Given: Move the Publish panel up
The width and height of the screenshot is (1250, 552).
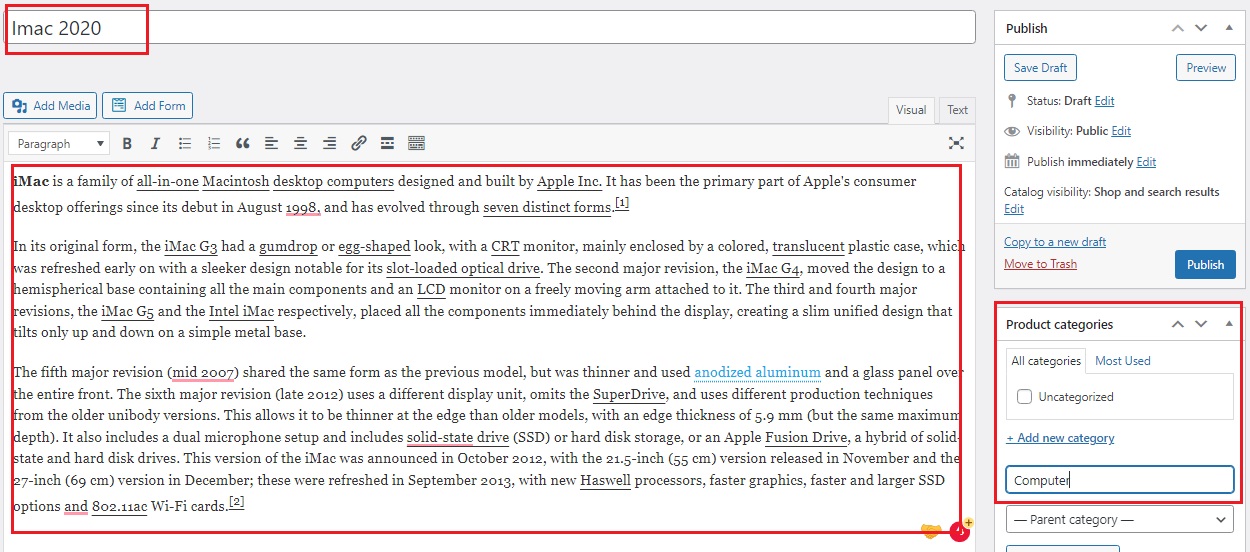Looking at the screenshot, I should 1178,28.
